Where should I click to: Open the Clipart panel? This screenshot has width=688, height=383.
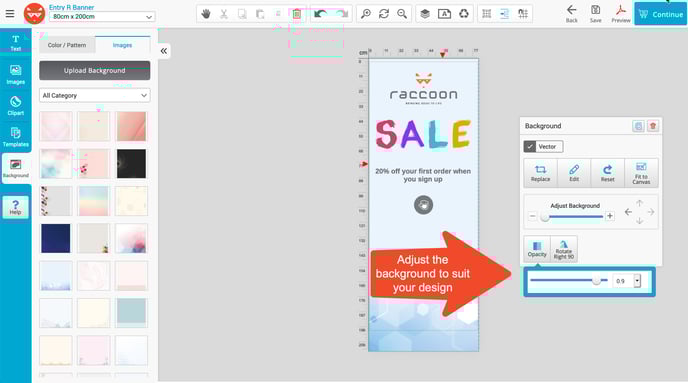pos(16,106)
